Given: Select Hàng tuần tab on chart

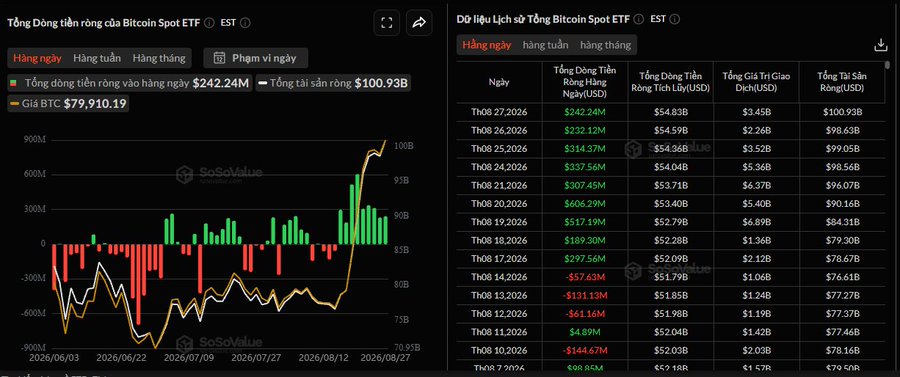Looking at the screenshot, I should pos(97,58).
